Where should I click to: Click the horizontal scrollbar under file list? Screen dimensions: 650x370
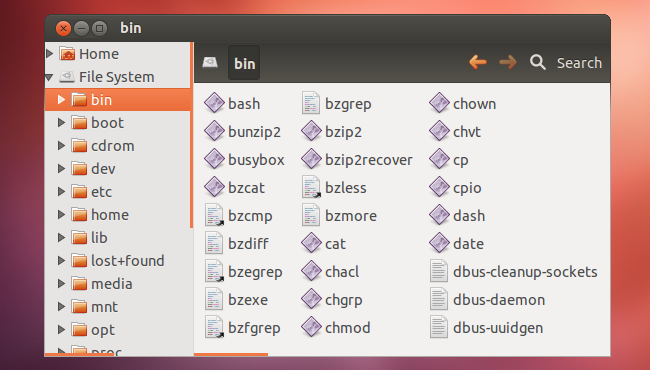coord(231,354)
